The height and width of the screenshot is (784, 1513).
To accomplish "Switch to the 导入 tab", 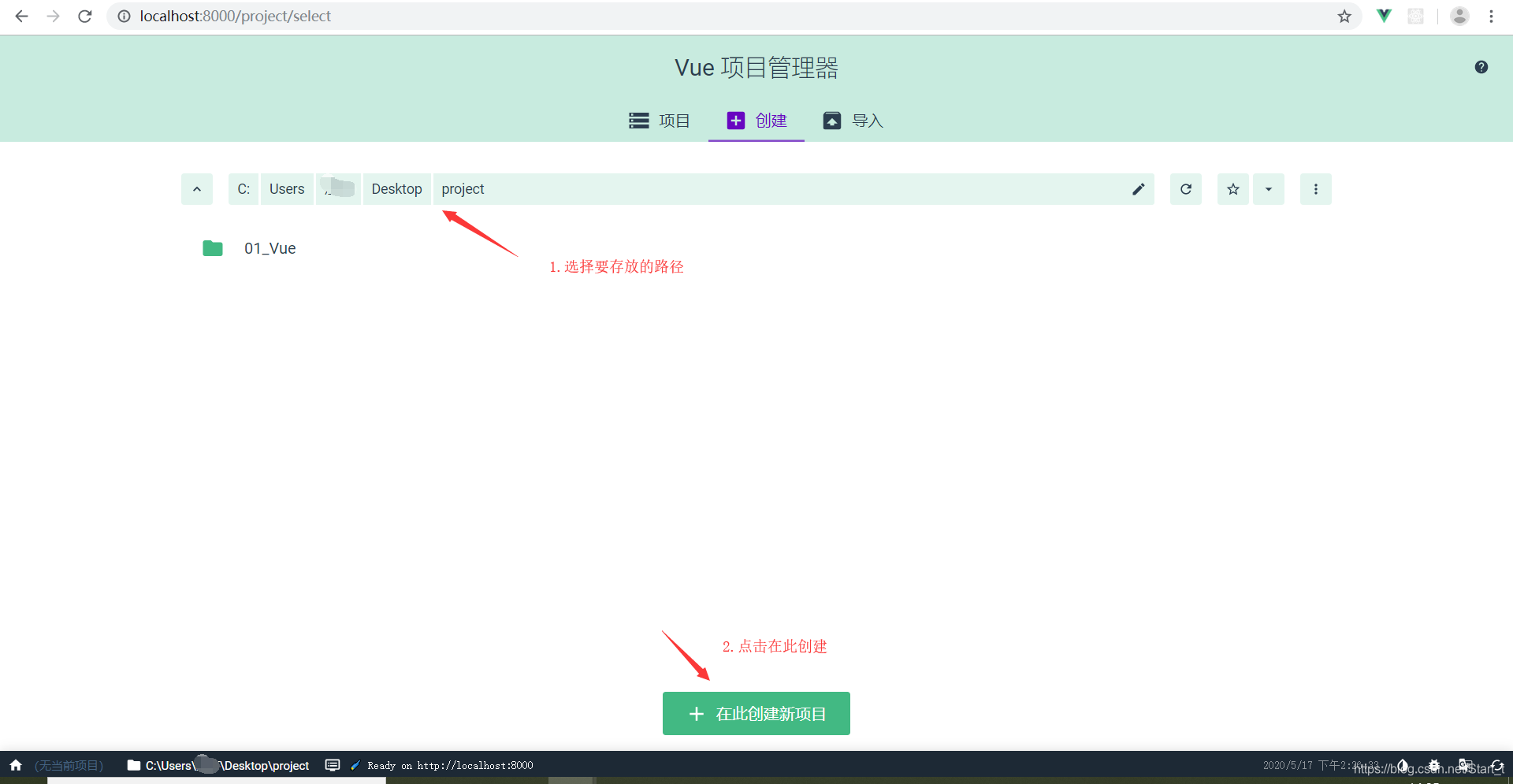I will coord(853,121).
